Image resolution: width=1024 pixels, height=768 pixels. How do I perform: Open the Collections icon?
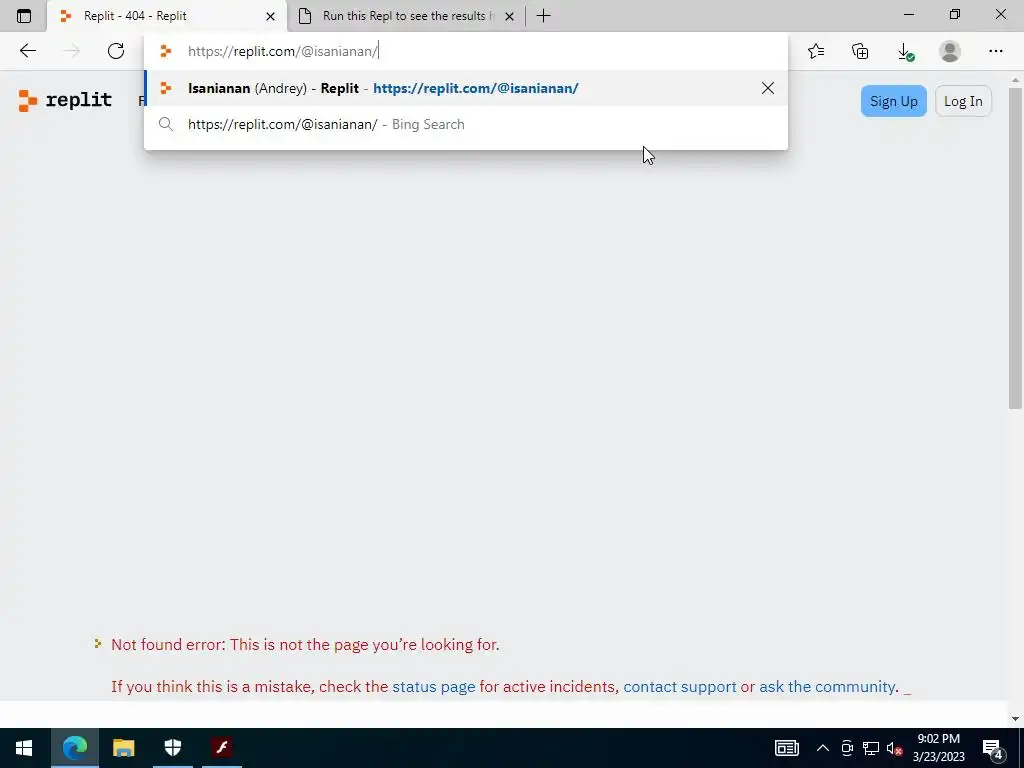click(860, 51)
